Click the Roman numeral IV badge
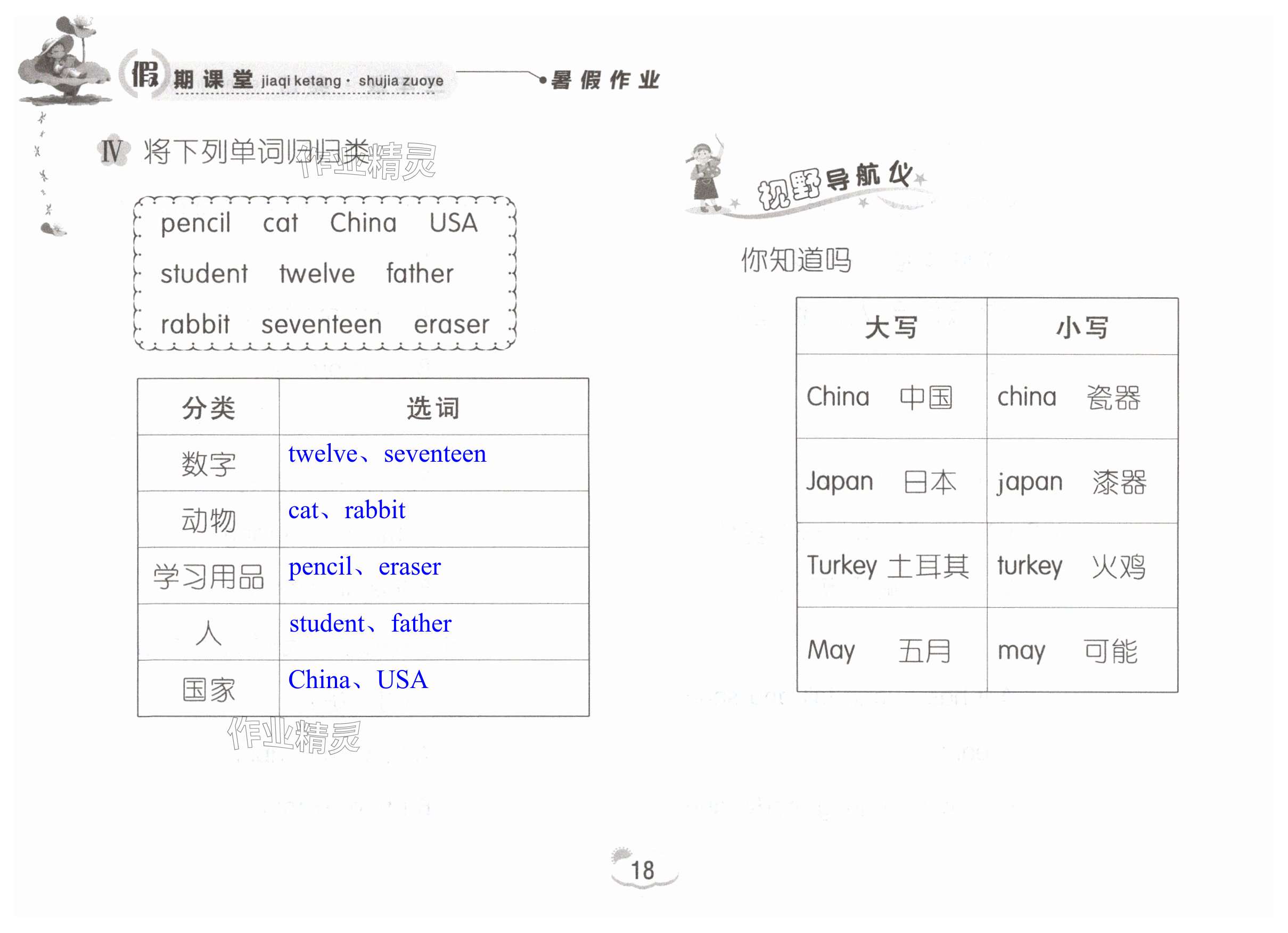 (113, 152)
